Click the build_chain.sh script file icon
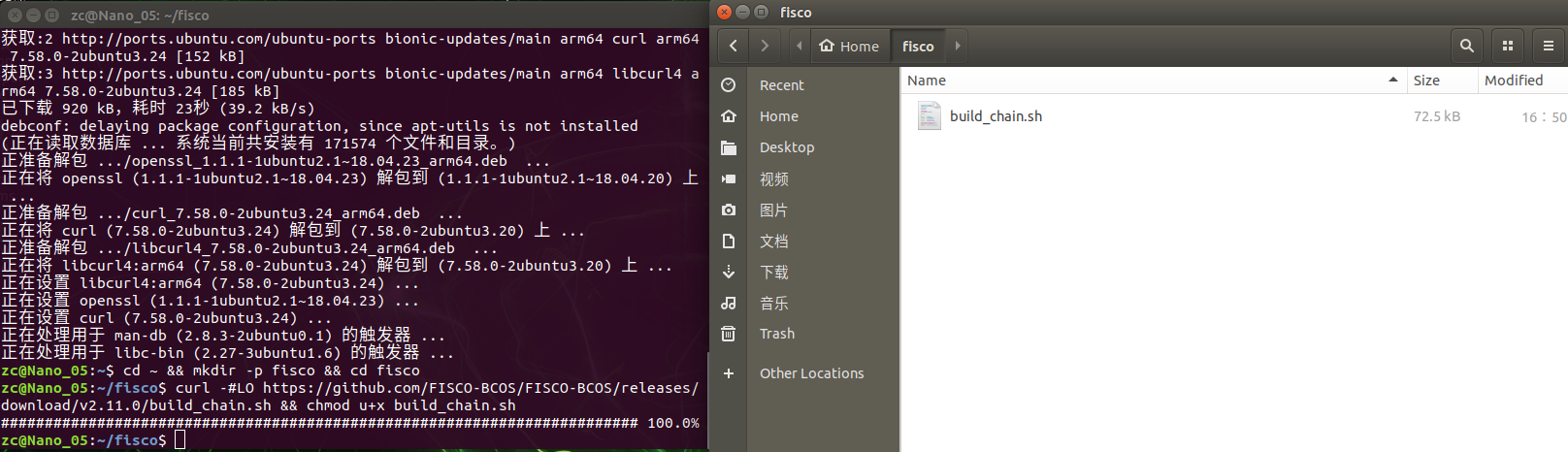1568x452 pixels. [929, 115]
